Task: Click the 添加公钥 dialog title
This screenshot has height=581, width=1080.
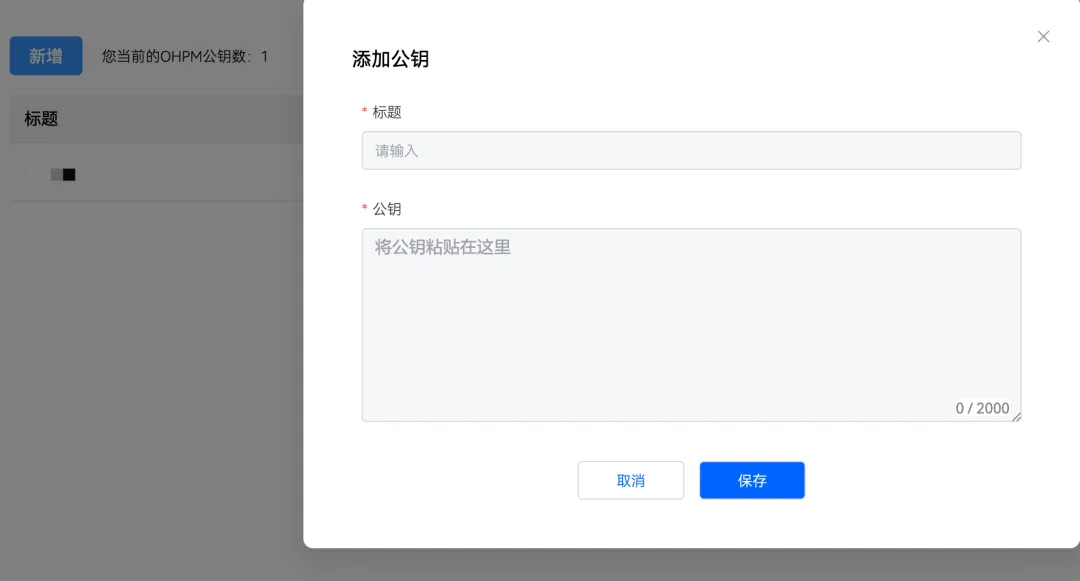Action: pyautogui.click(x=391, y=59)
